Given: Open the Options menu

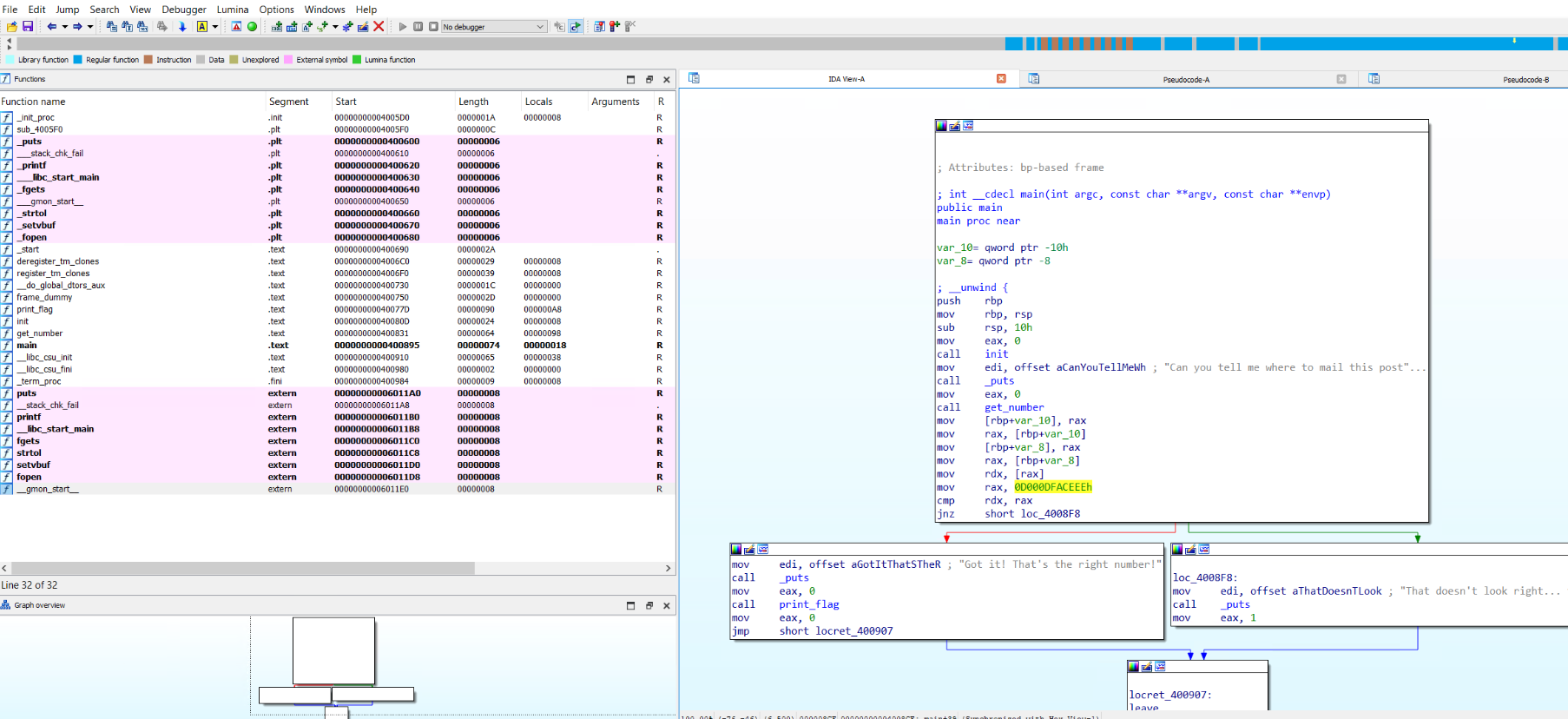Looking at the screenshot, I should (277, 10).
